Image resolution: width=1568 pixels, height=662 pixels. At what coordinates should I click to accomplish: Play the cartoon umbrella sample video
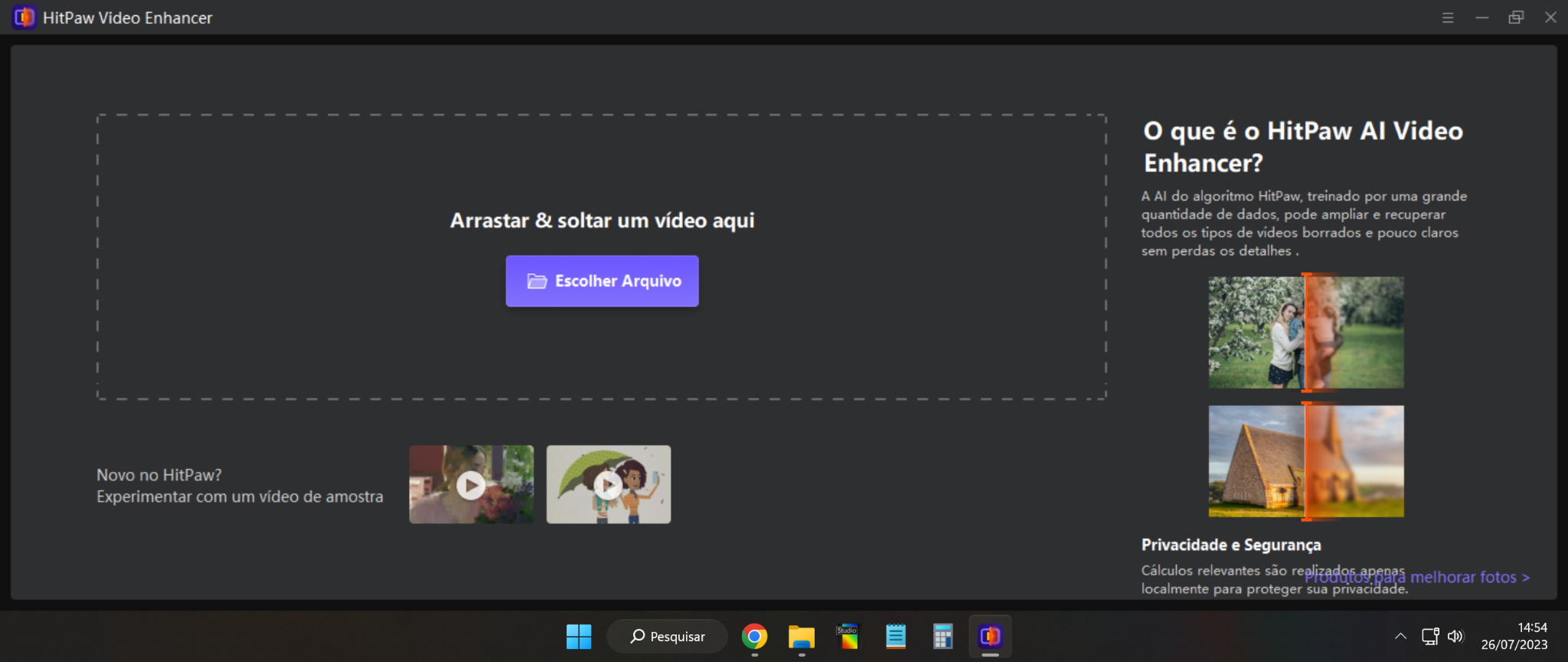coord(609,484)
